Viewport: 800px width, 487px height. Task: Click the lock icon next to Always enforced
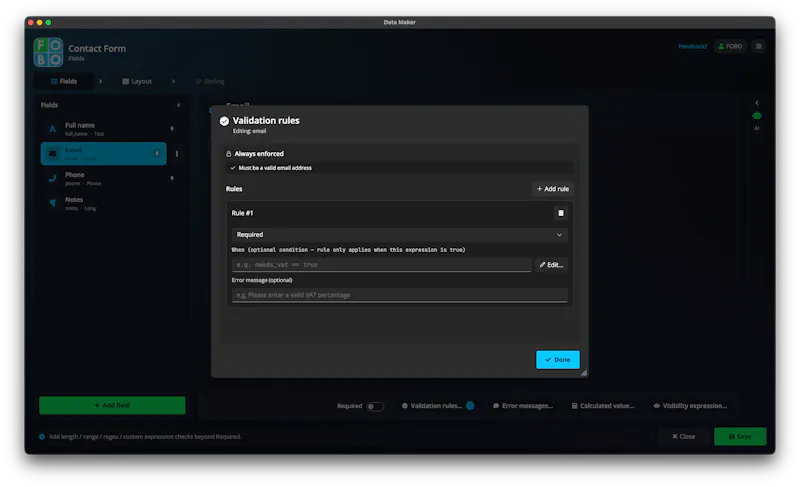coord(229,153)
